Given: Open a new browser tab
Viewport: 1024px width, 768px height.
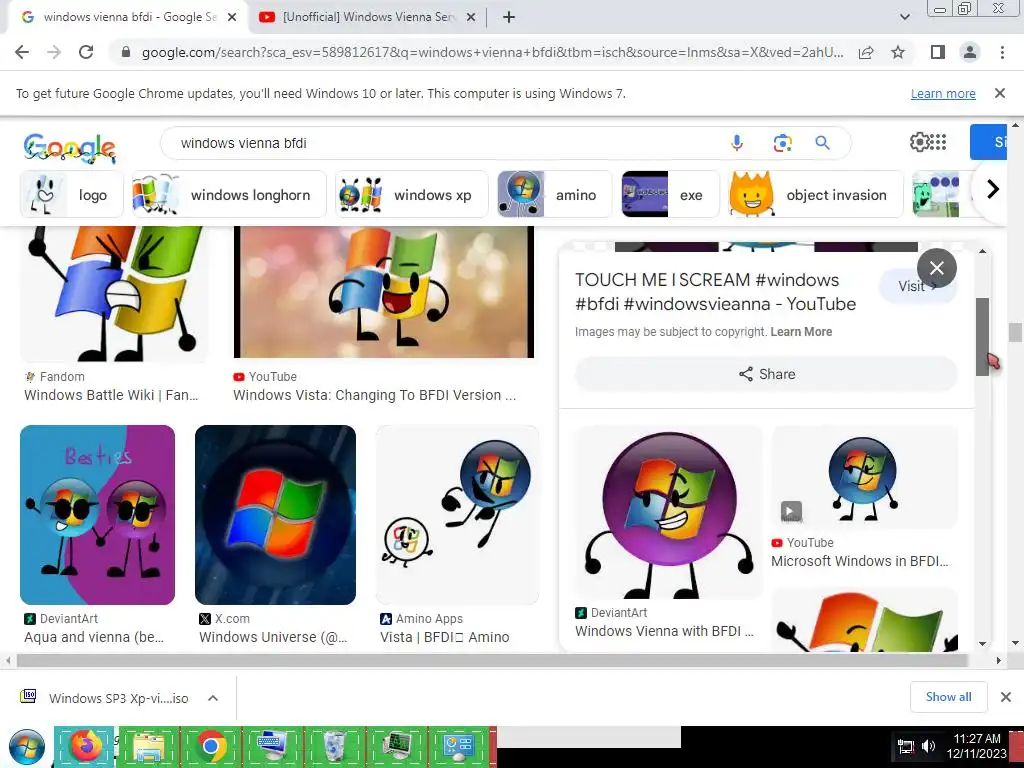Looking at the screenshot, I should click(x=509, y=18).
